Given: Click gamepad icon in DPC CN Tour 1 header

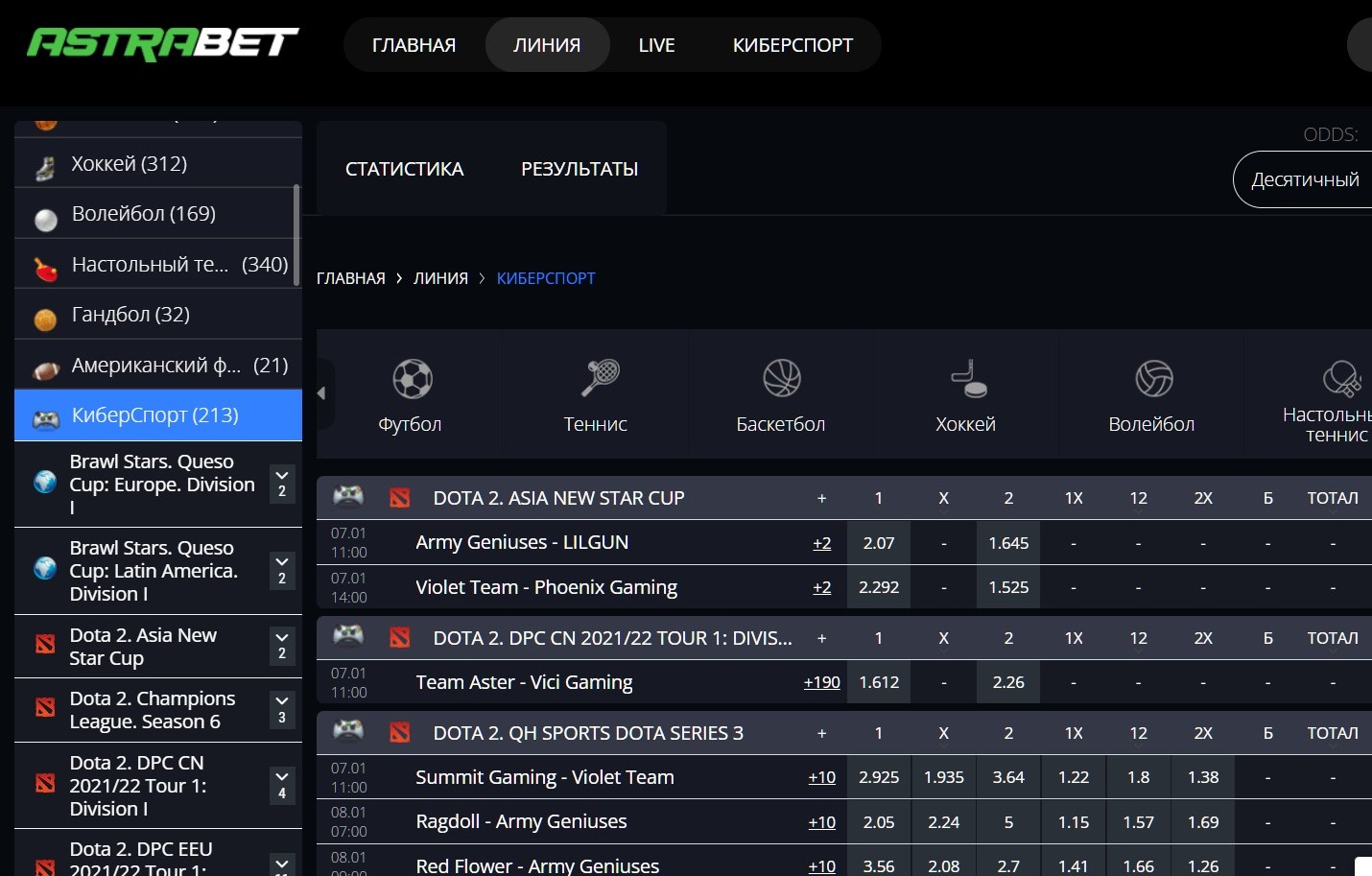Looking at the screenshot, I should [348, 635].
